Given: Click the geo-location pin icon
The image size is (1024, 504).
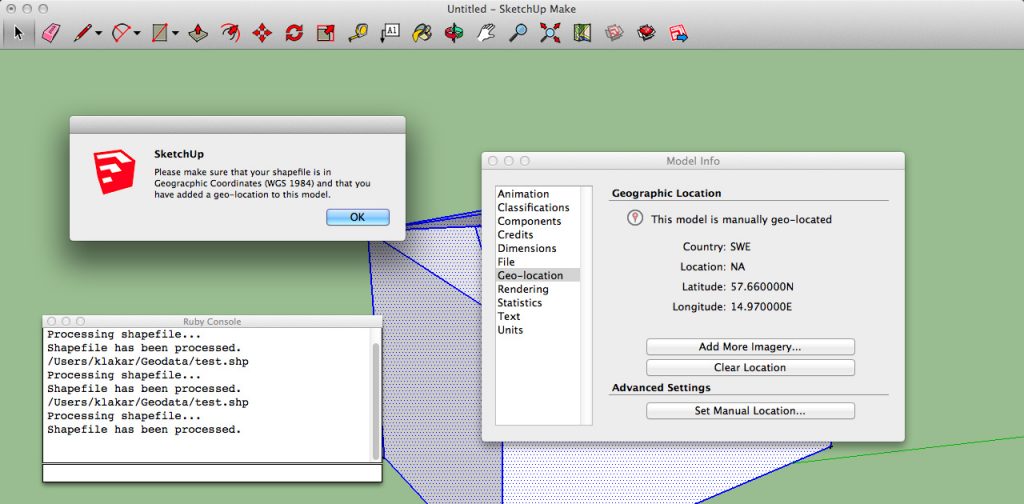Looking at the screenshot, I should 635,219.
